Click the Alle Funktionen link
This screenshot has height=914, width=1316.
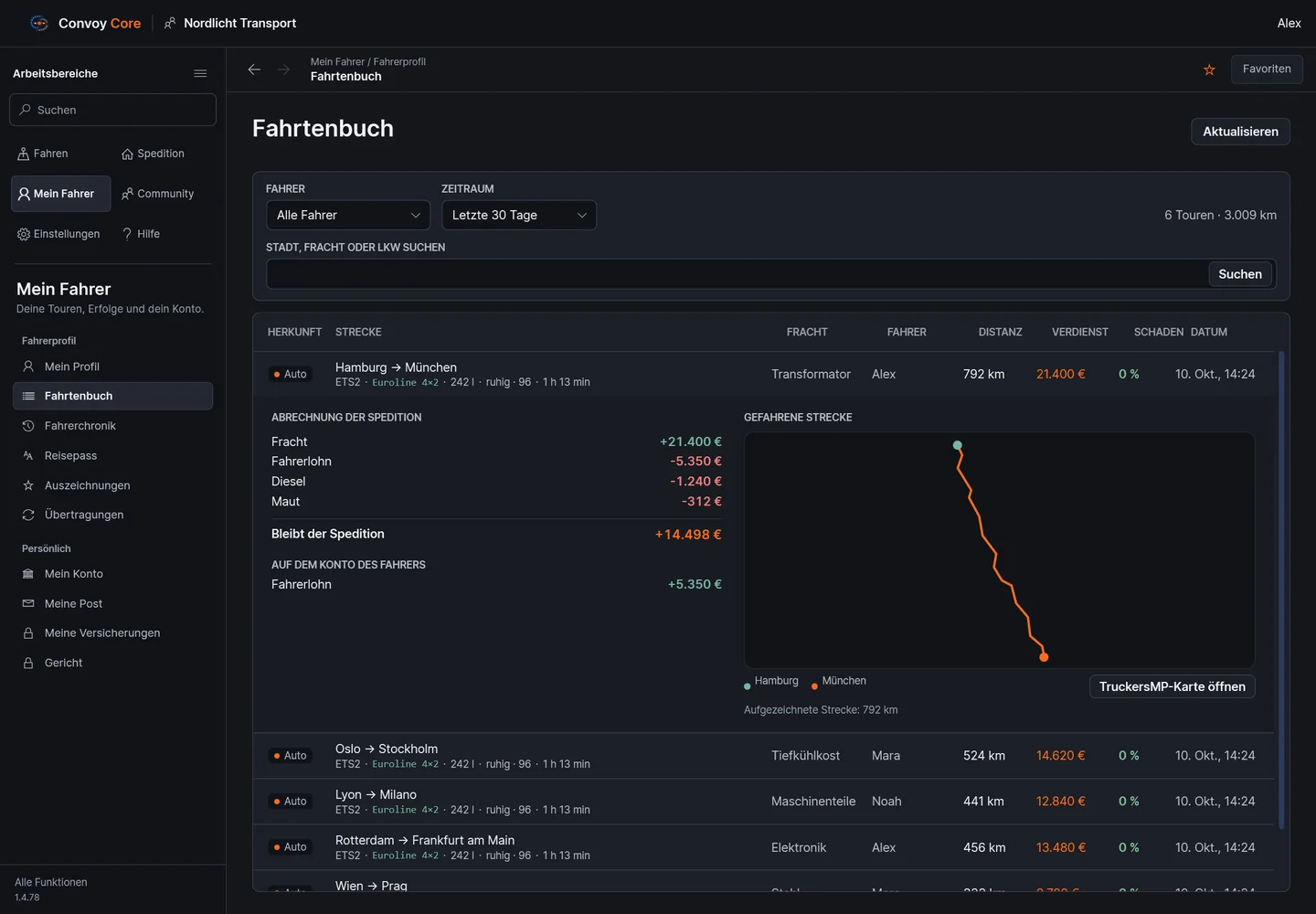51,882
